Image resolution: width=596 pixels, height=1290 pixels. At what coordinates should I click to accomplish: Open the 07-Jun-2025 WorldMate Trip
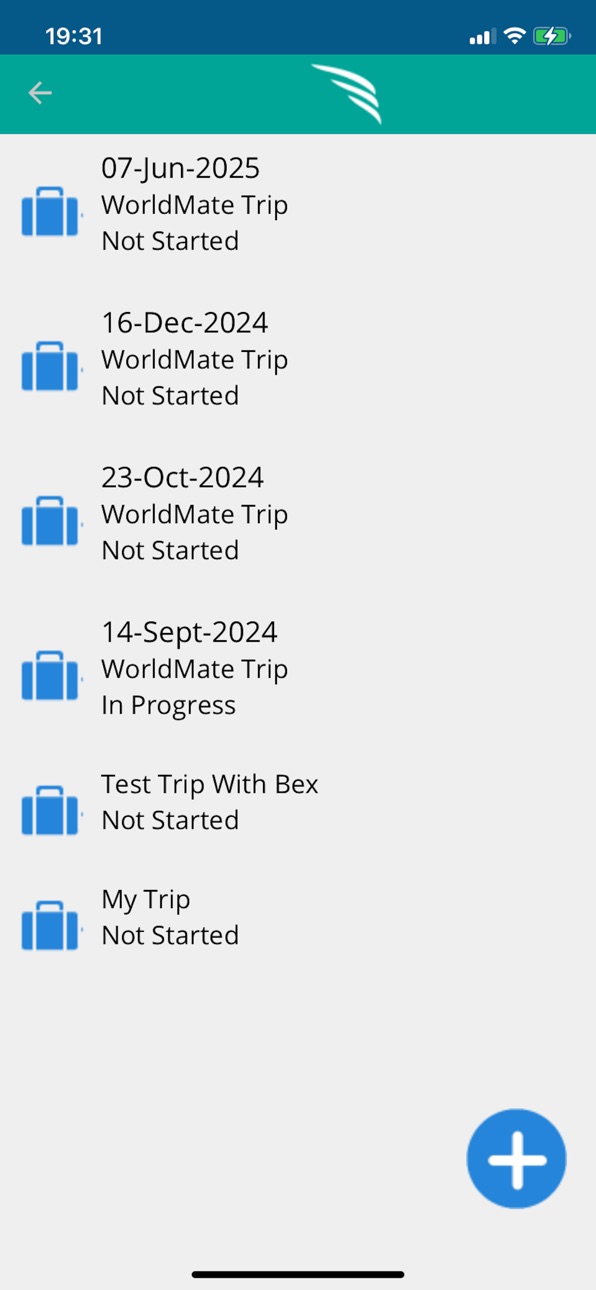[298, 205]
